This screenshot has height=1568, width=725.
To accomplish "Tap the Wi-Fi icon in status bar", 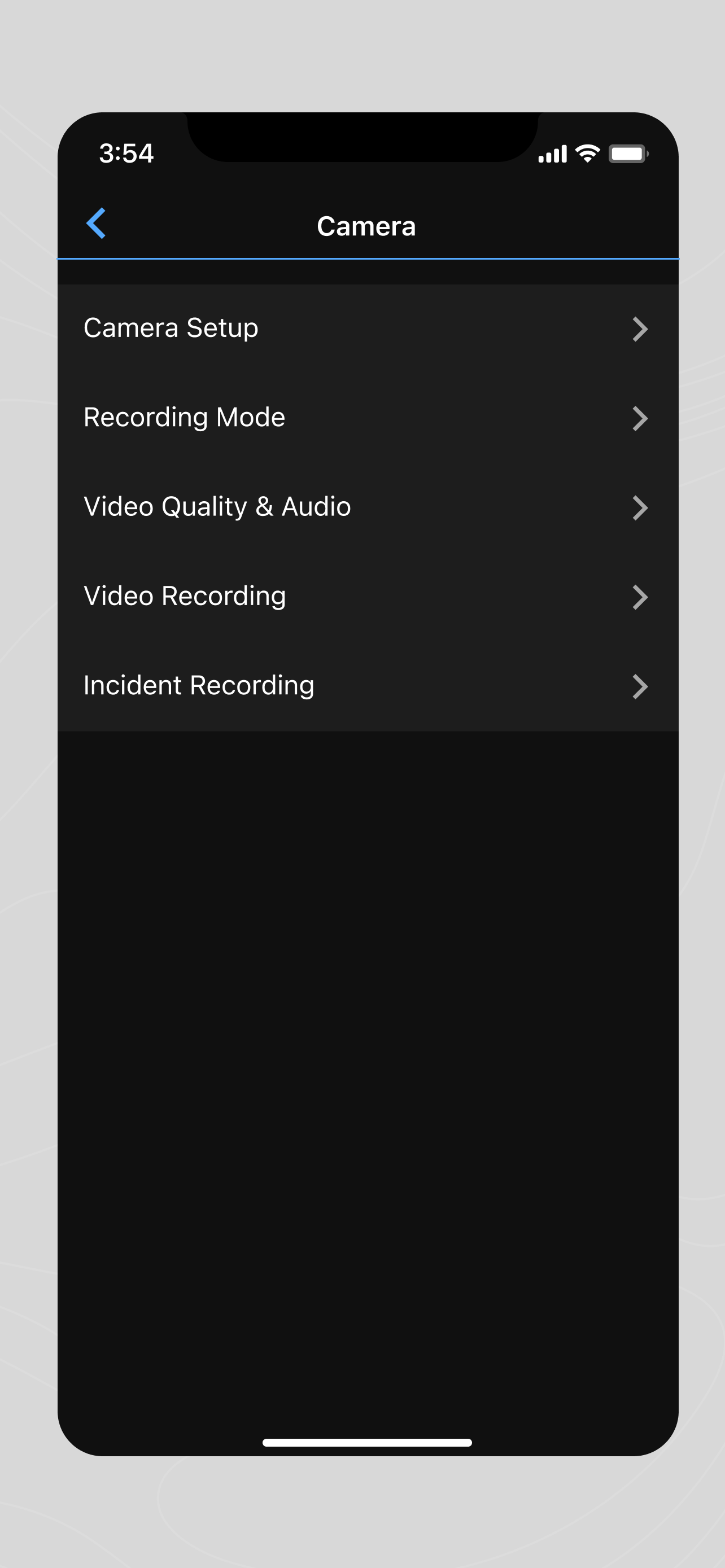I will tap(587, 154).
